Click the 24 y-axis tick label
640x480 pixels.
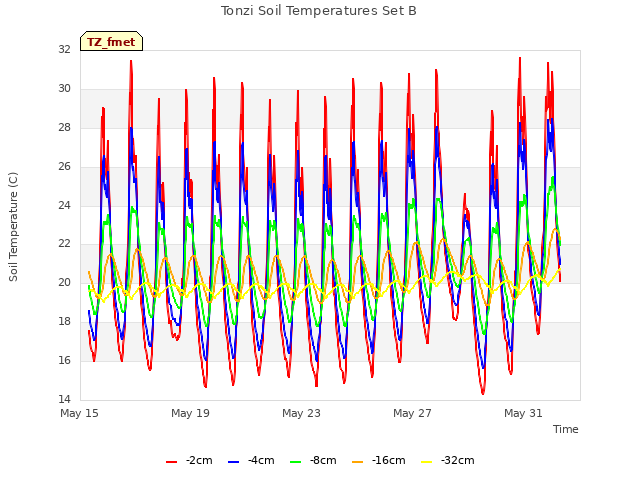coord(64,205)
